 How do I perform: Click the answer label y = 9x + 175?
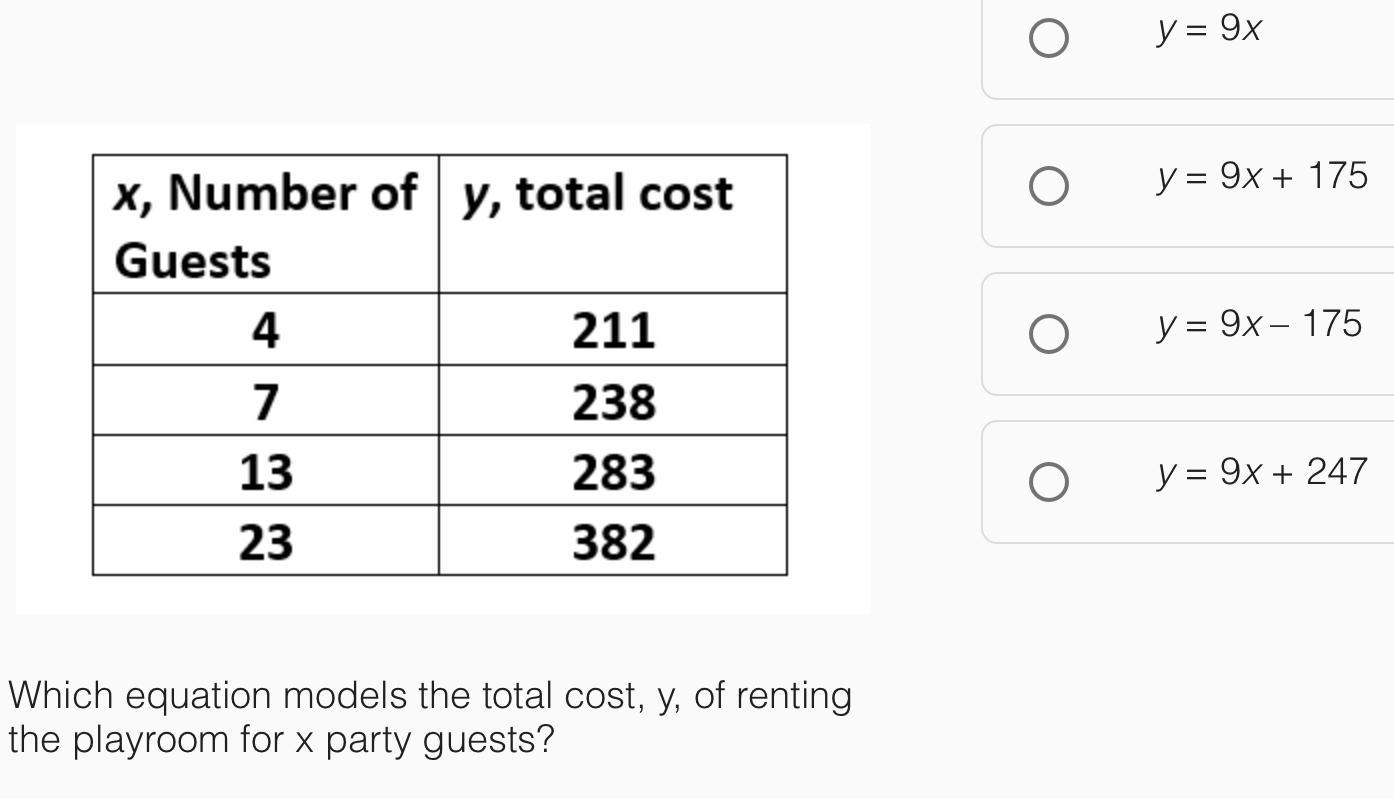click(x=1262, y=176)
